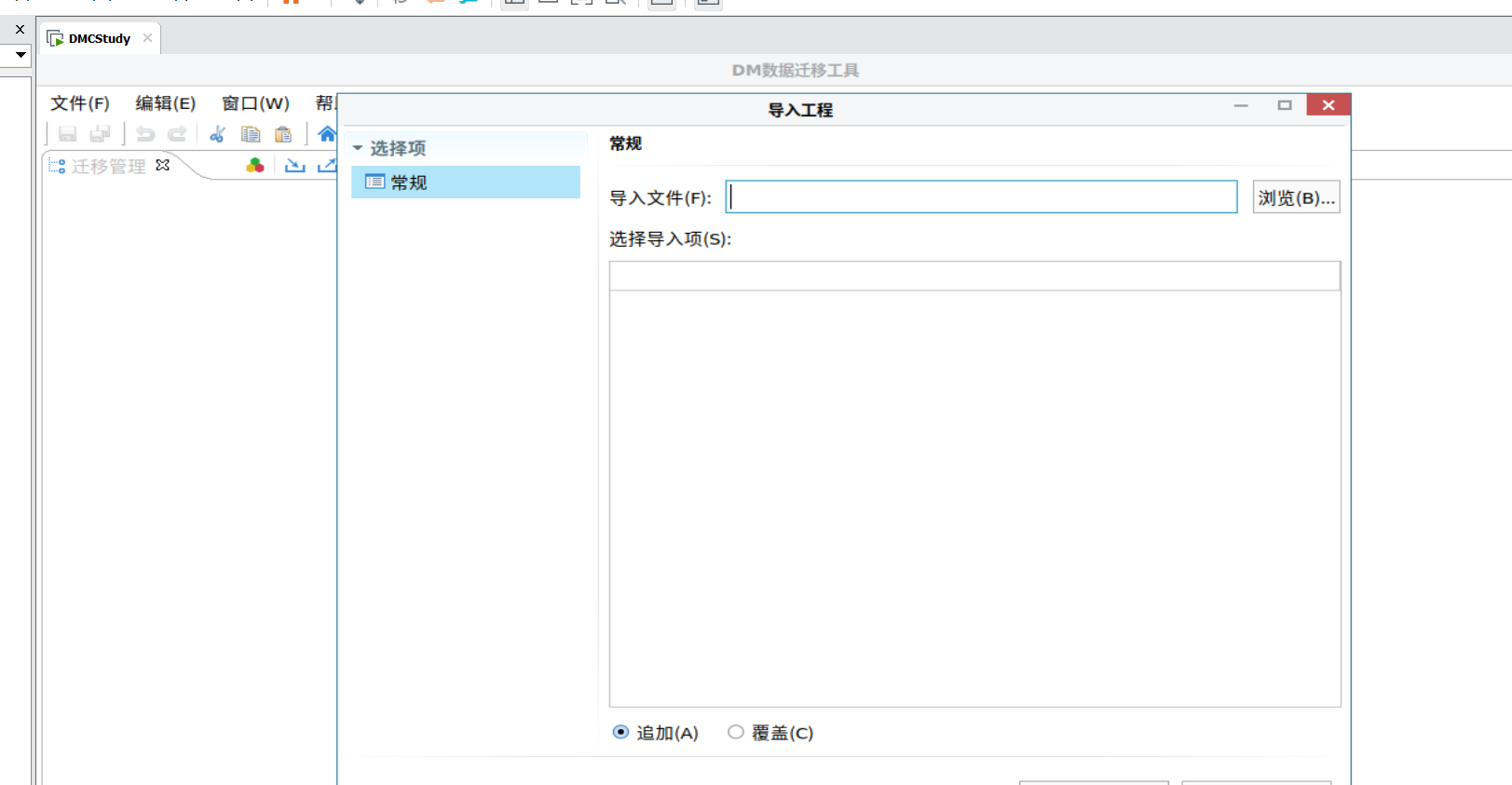
Task: Close the 迁移管理 view tab
Action: point(163,165)
